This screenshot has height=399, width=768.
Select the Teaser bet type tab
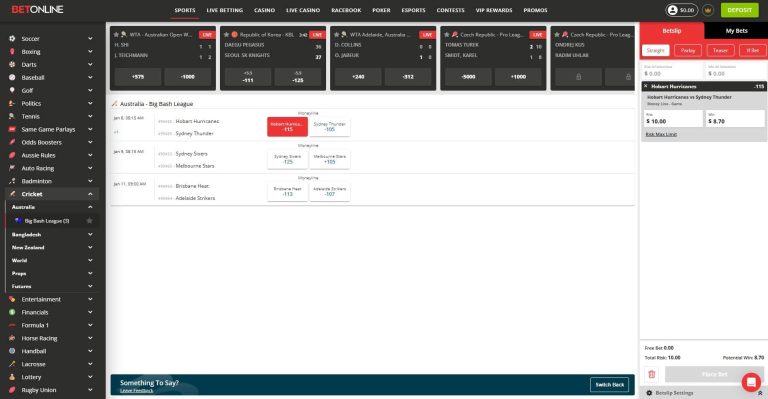[720, 50]
